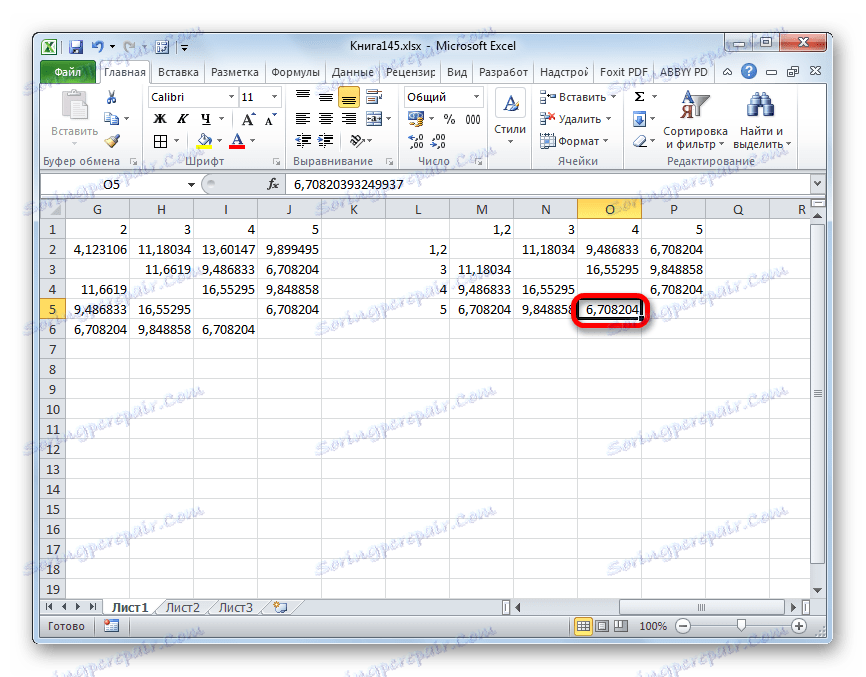
Task: Switch to Page Break Preview button
Action: point(621,626)
